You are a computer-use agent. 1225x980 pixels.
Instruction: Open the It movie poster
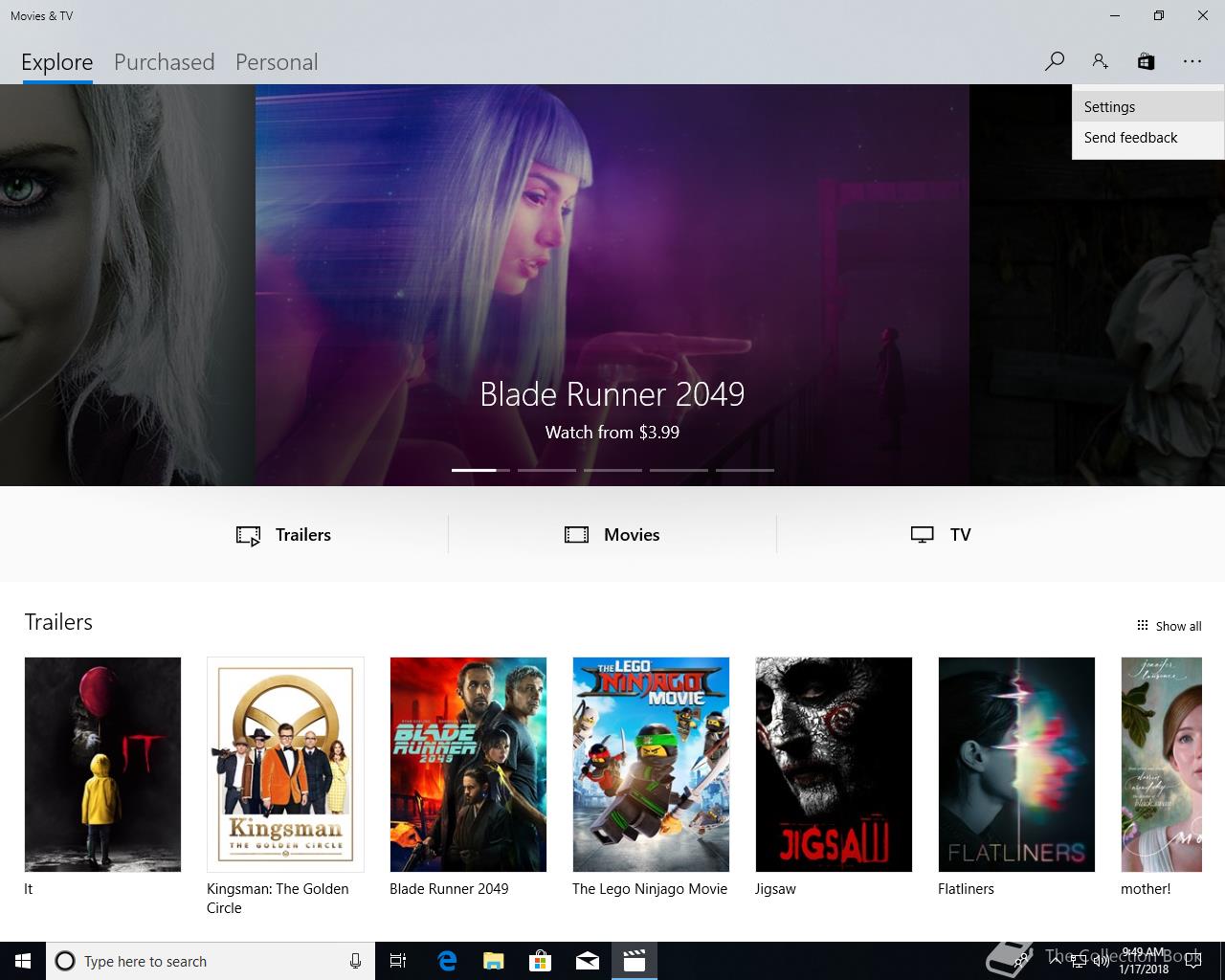point(102,764)
